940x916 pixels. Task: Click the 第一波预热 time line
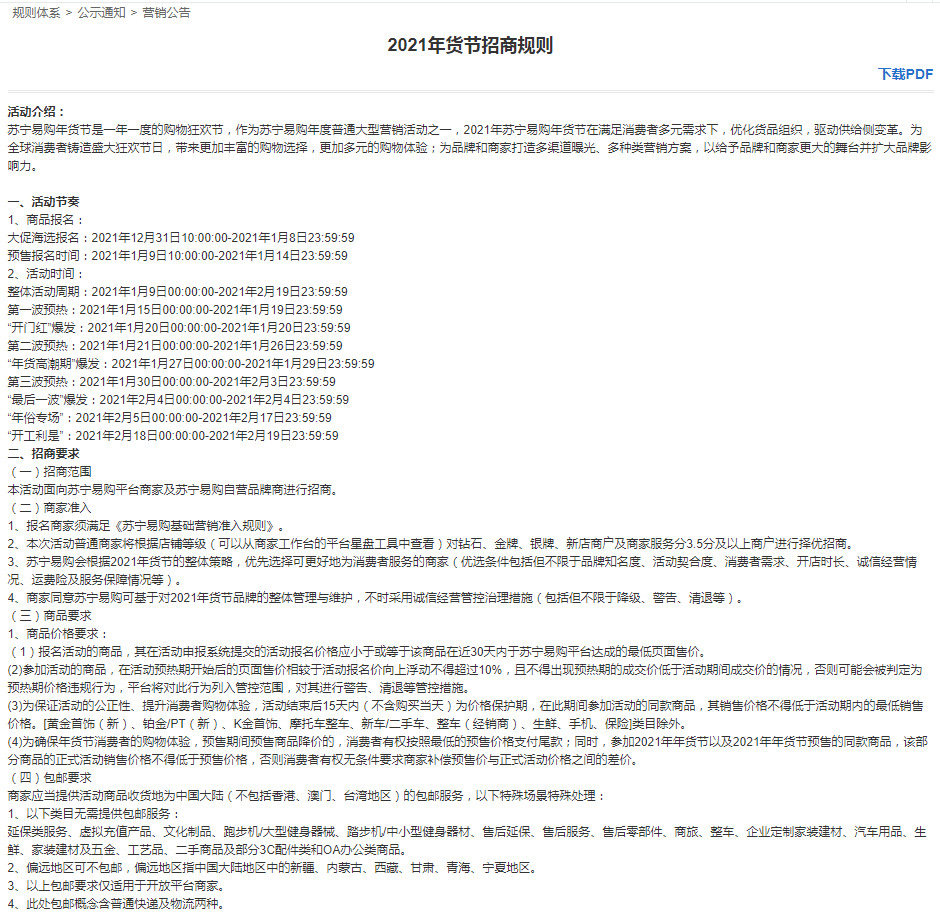click(x=175, y=309)
